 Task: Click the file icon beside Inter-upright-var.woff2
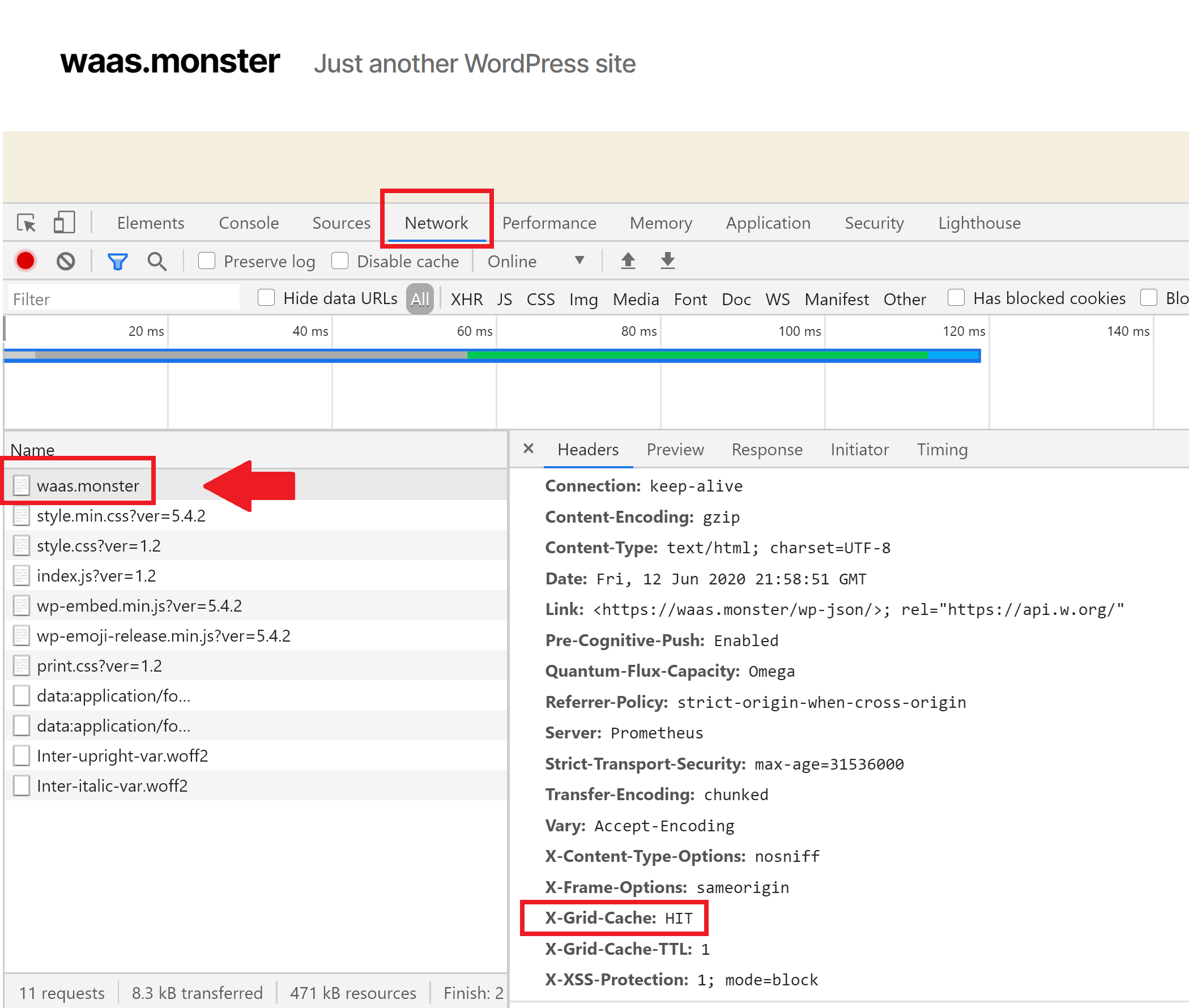[21, 756]
